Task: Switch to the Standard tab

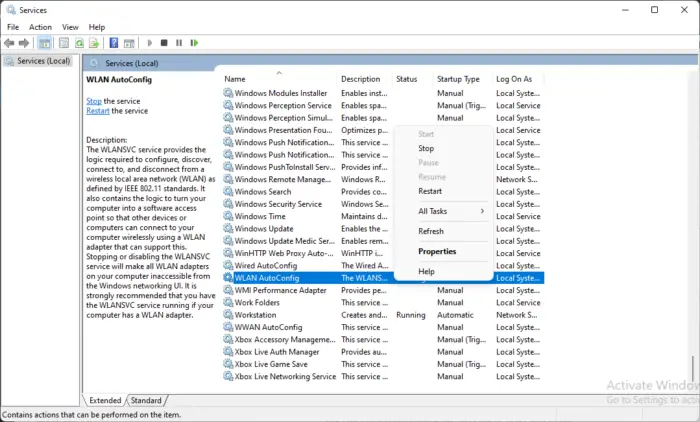Action: 146,400
